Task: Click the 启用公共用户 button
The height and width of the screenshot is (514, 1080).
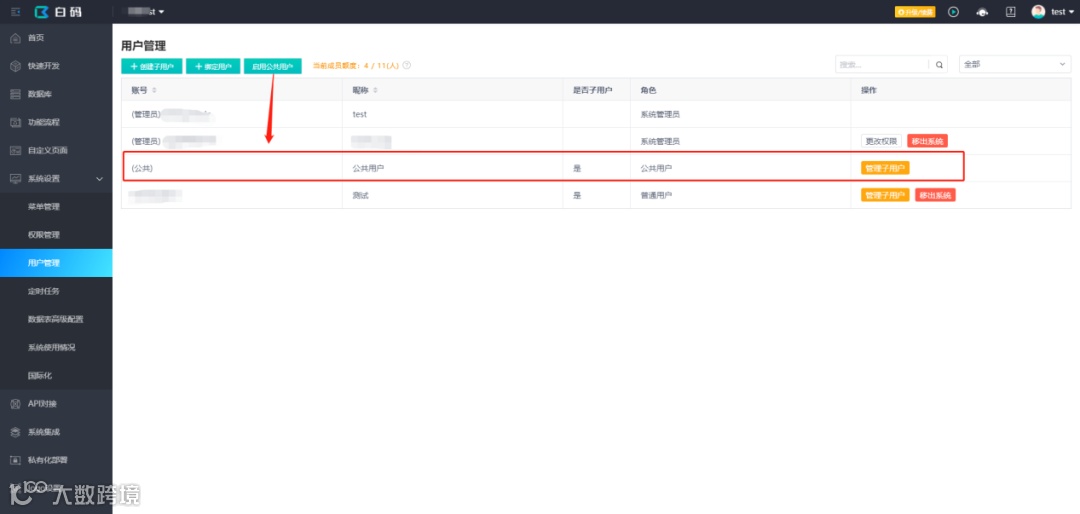Action: pos(273,66)
